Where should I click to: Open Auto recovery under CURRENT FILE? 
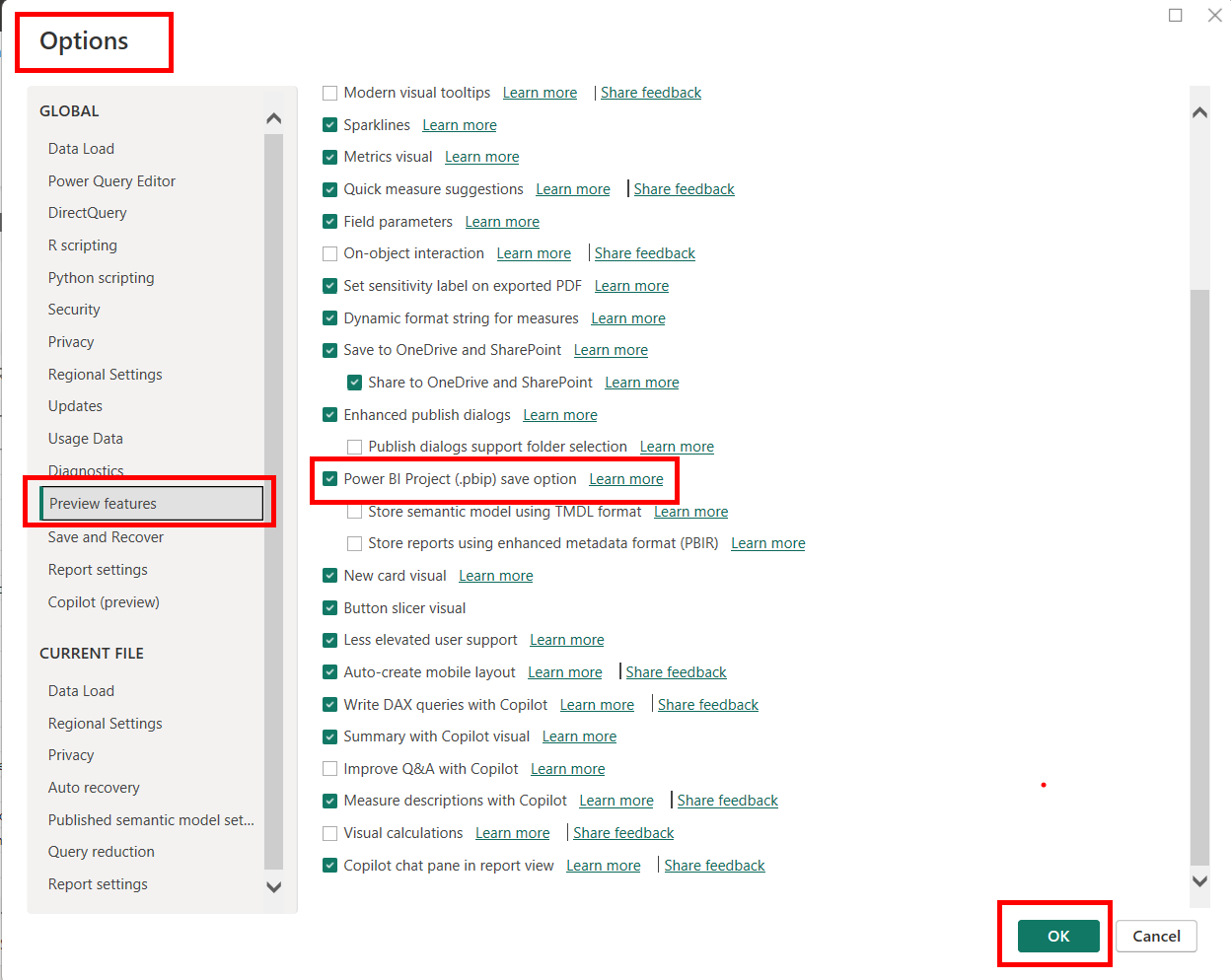tap(94, 788)
